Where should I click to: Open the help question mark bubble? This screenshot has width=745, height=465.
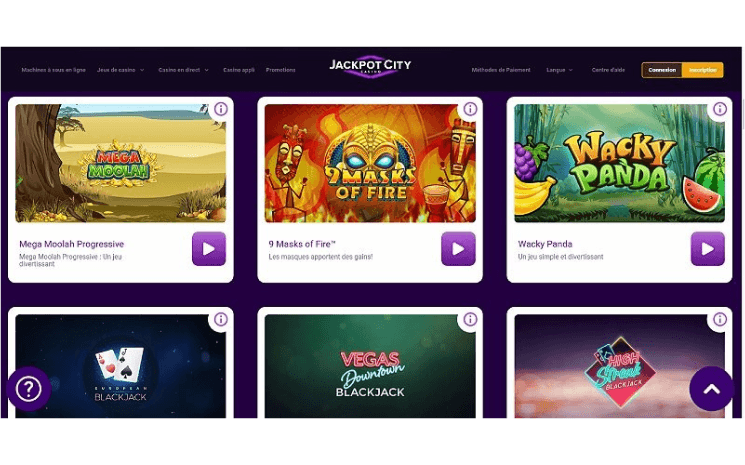pos(29,389)
